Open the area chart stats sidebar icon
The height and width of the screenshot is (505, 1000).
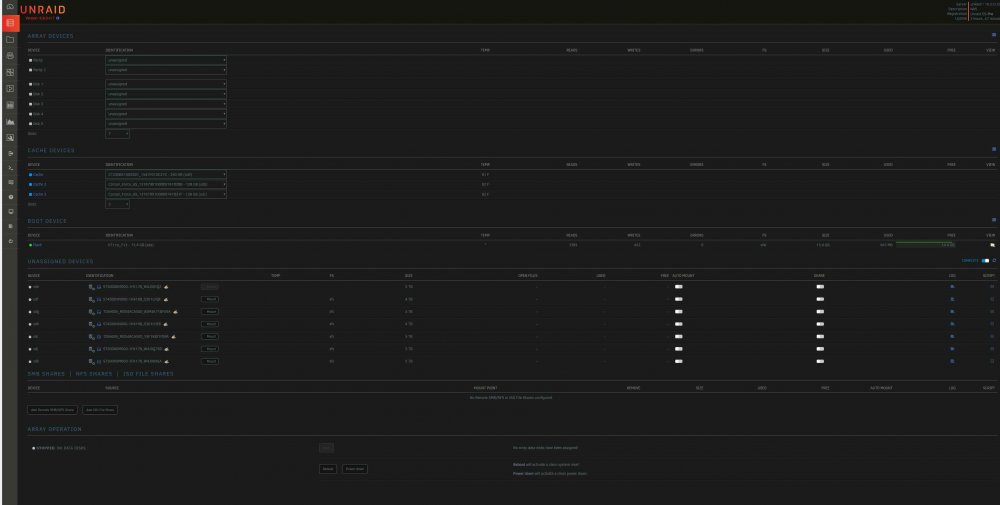[x=10, y=121]
